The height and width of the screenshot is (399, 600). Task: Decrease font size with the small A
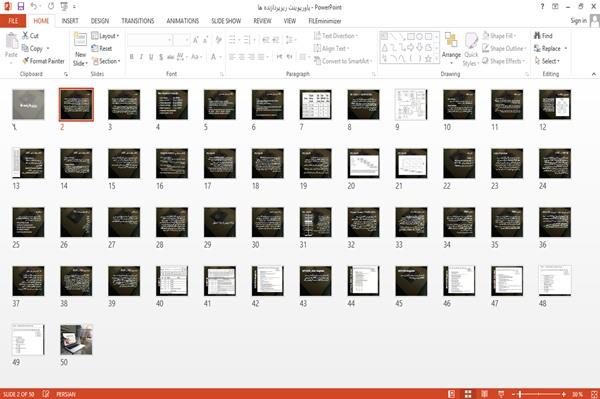(205, 40)
